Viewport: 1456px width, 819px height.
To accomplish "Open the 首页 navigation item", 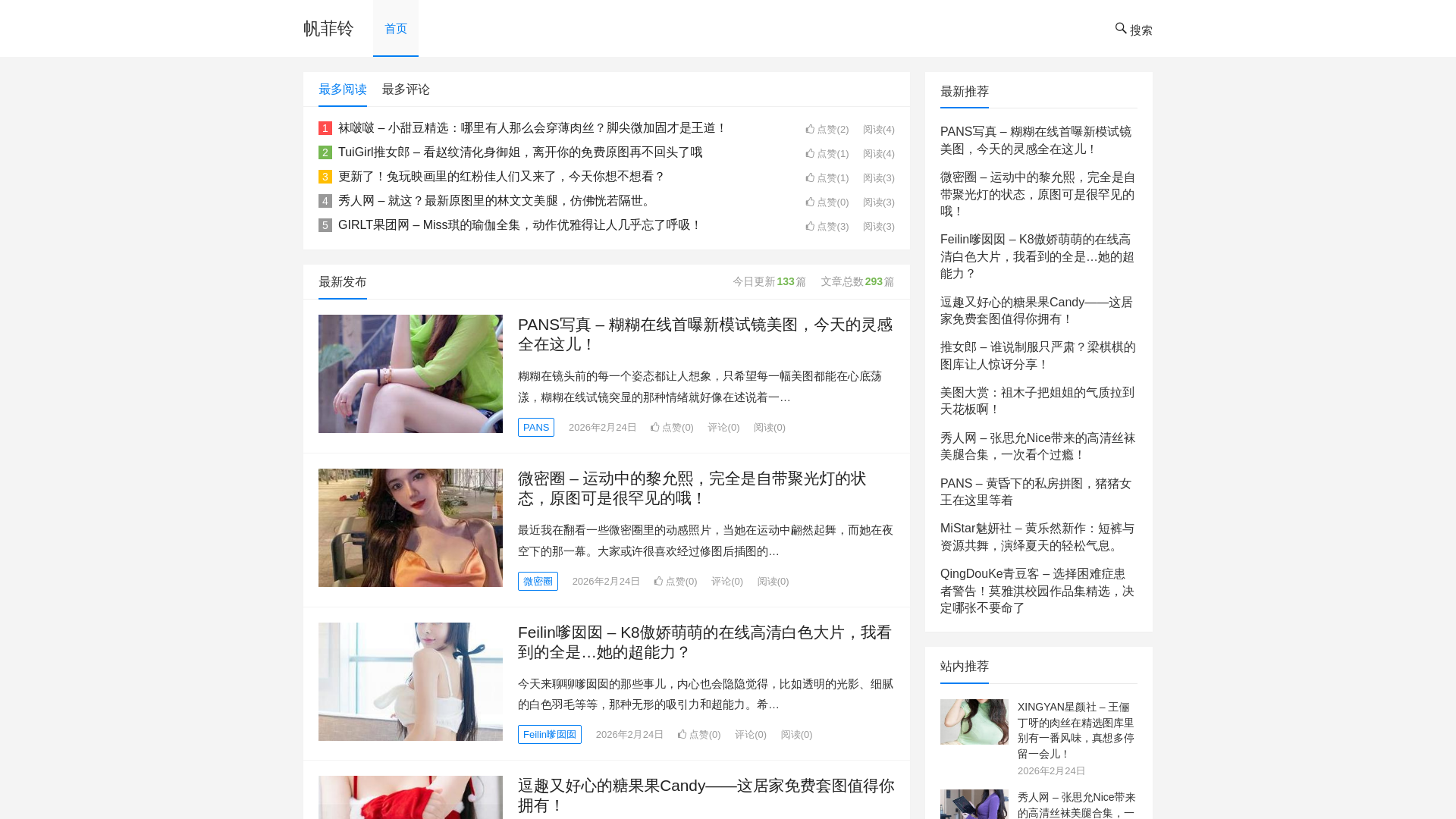I will click(396, 29).
